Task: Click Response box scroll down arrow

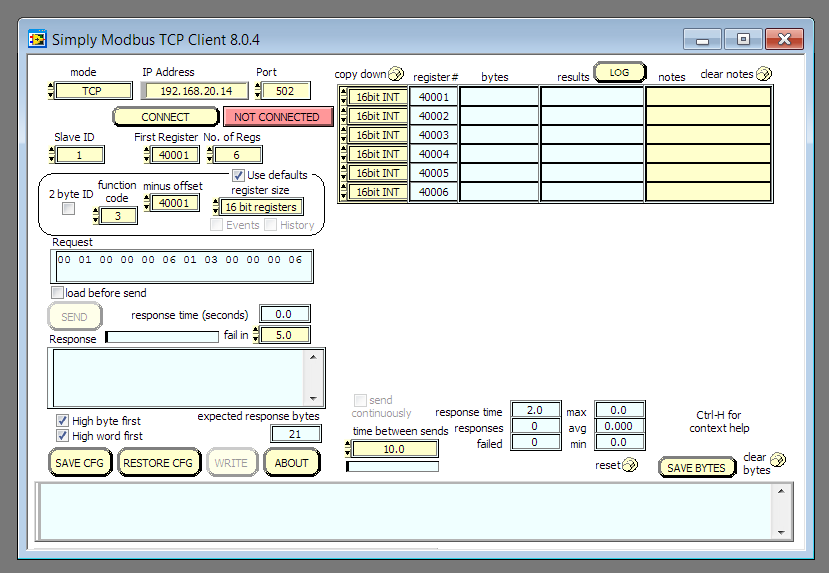Action: [x=313, y=399]
